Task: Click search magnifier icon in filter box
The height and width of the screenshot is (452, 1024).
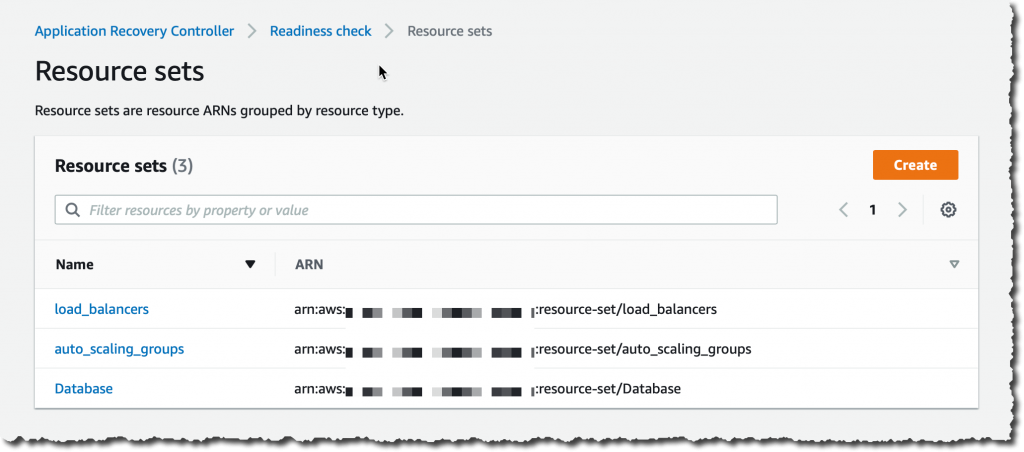Action: [73, 210]
